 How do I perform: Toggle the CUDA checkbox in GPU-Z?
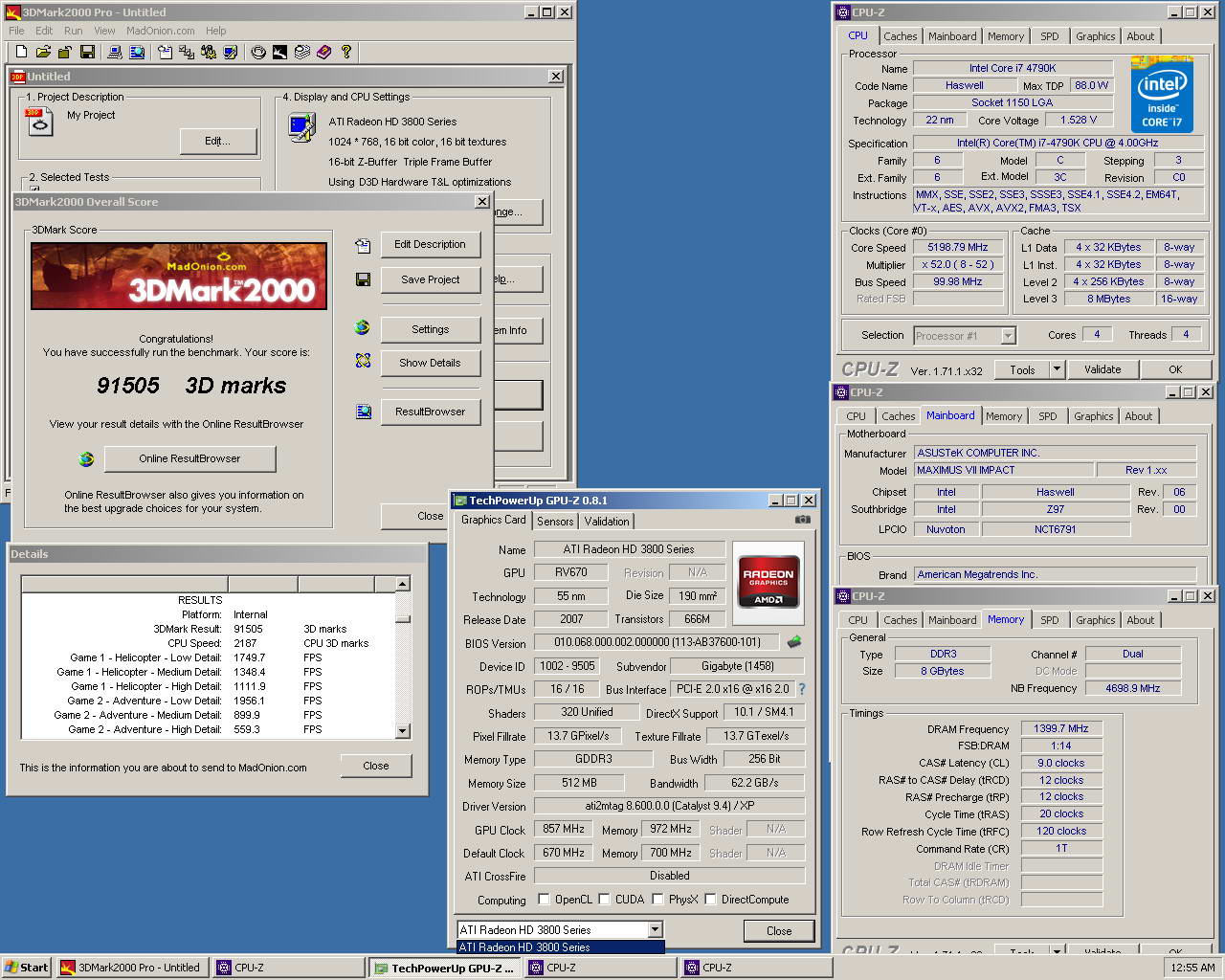(605, 900)
